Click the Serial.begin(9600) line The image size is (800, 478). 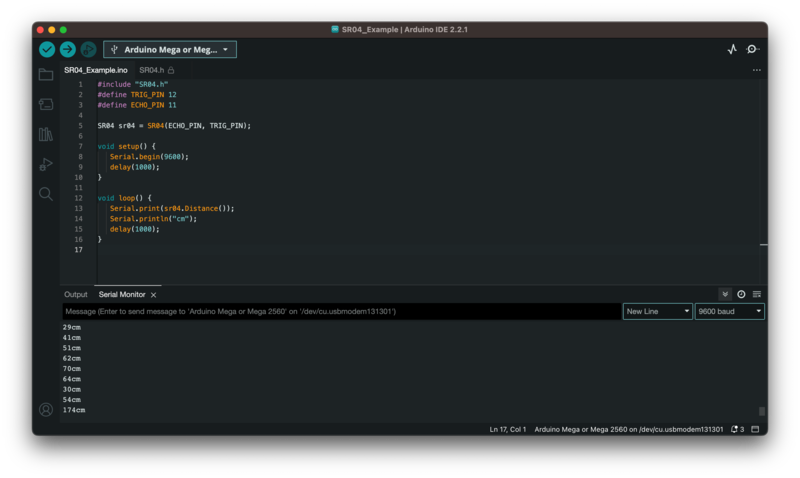click(149, 157)
